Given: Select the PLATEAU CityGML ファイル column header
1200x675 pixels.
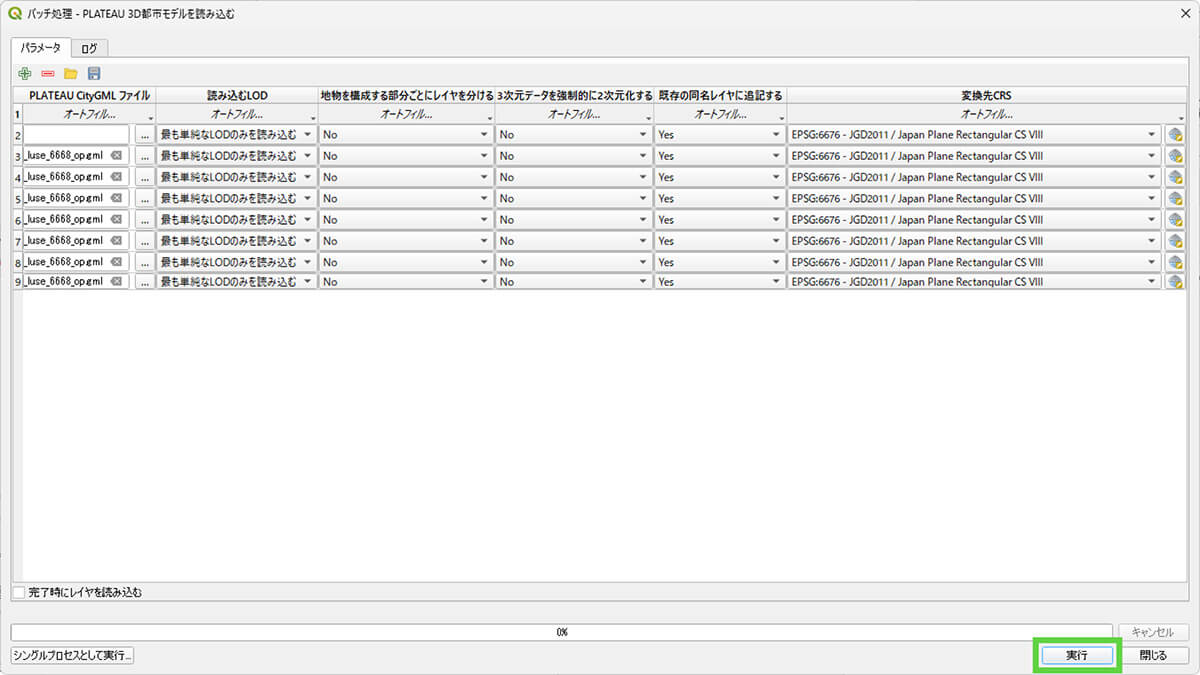Looking at the screenshot, I should [90, 95].
